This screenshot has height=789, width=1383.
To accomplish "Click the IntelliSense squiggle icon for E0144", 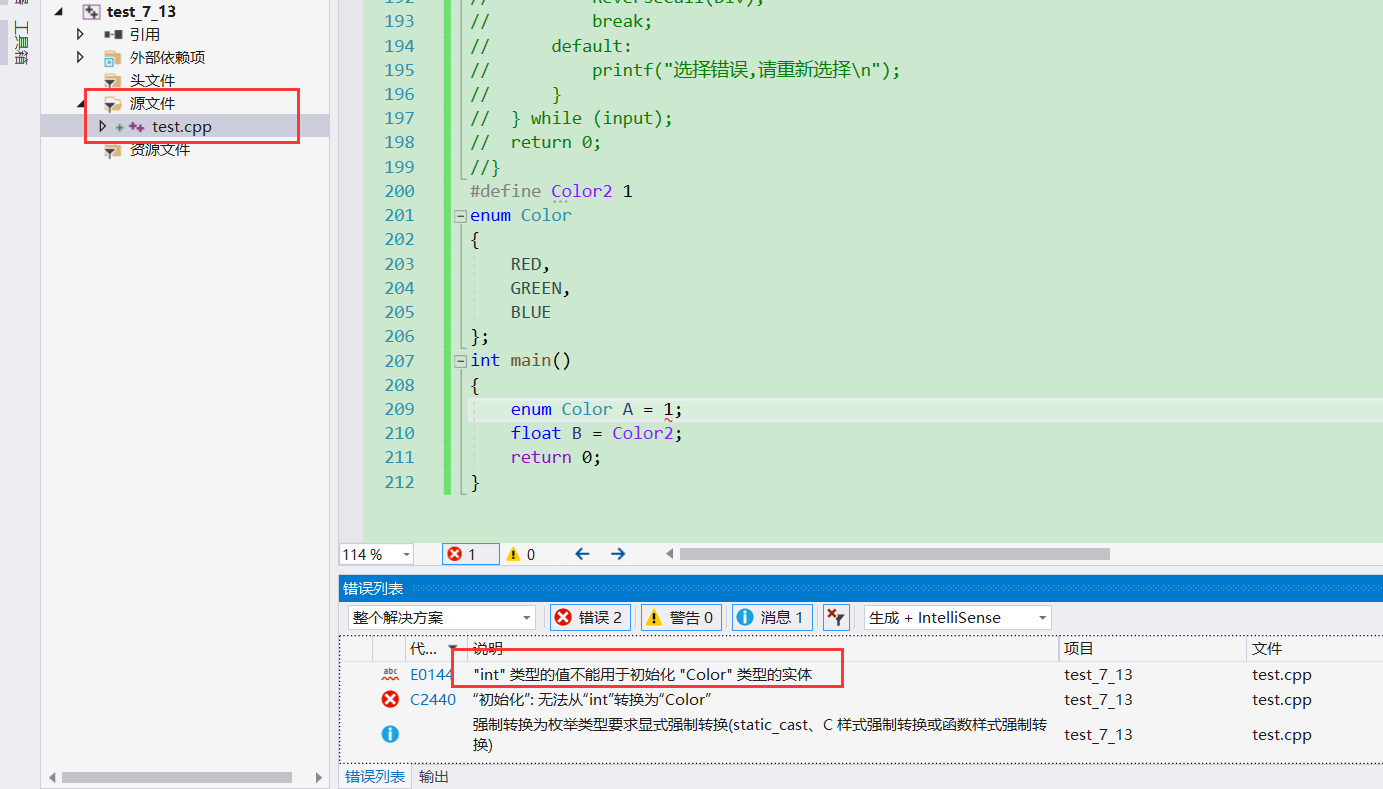I will pyautogui.click(x=390, y=675).
